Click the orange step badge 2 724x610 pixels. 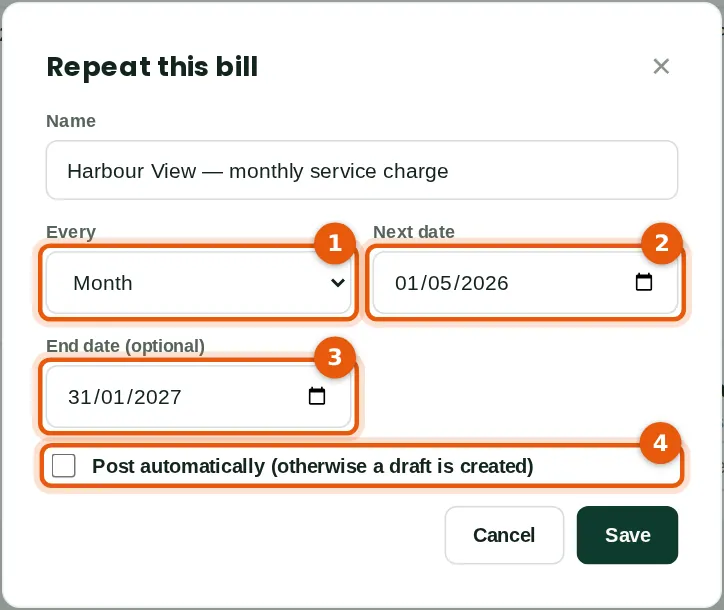pos(662,243)
